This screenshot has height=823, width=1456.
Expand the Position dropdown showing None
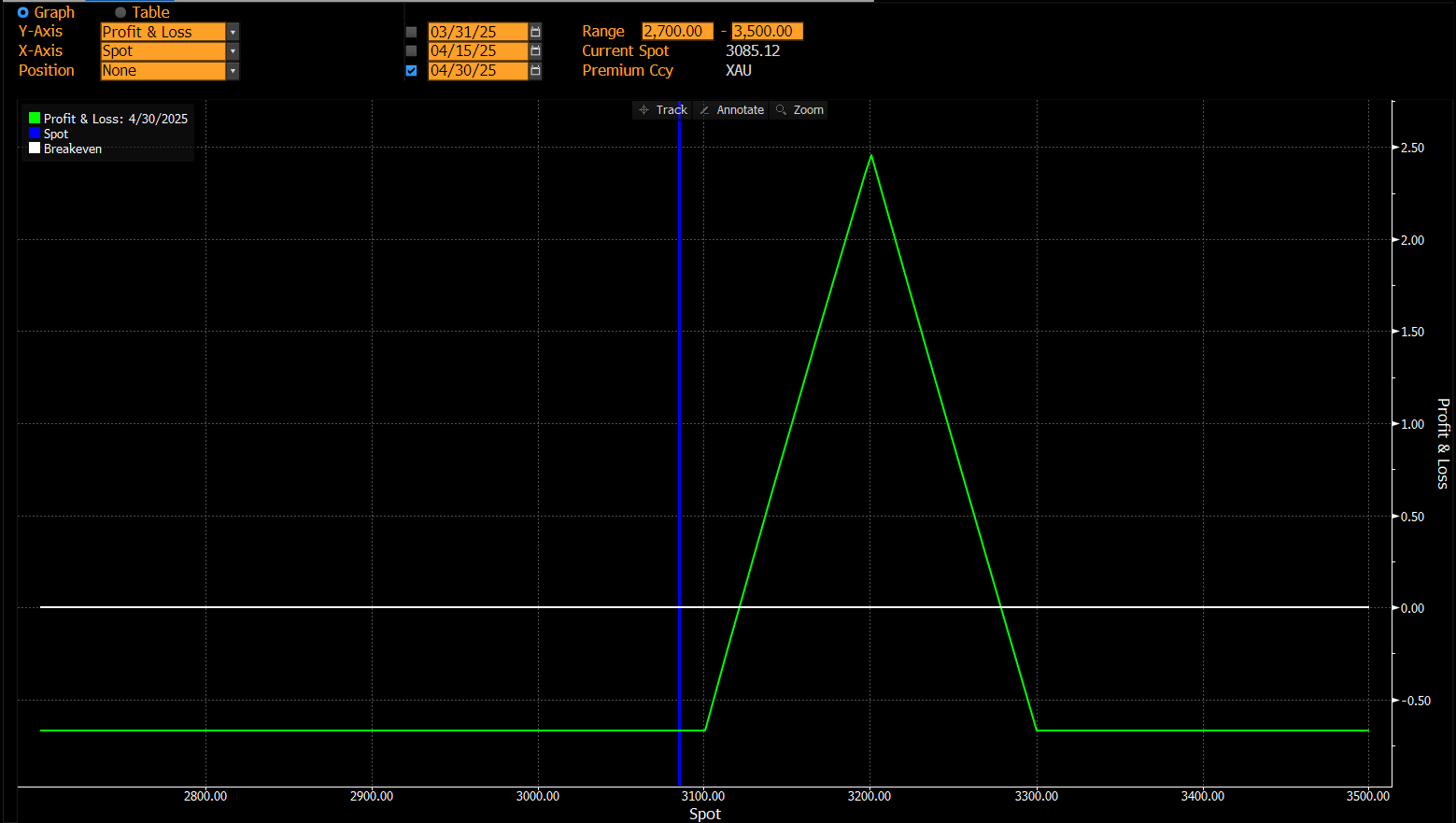click(x=233, y=71)
